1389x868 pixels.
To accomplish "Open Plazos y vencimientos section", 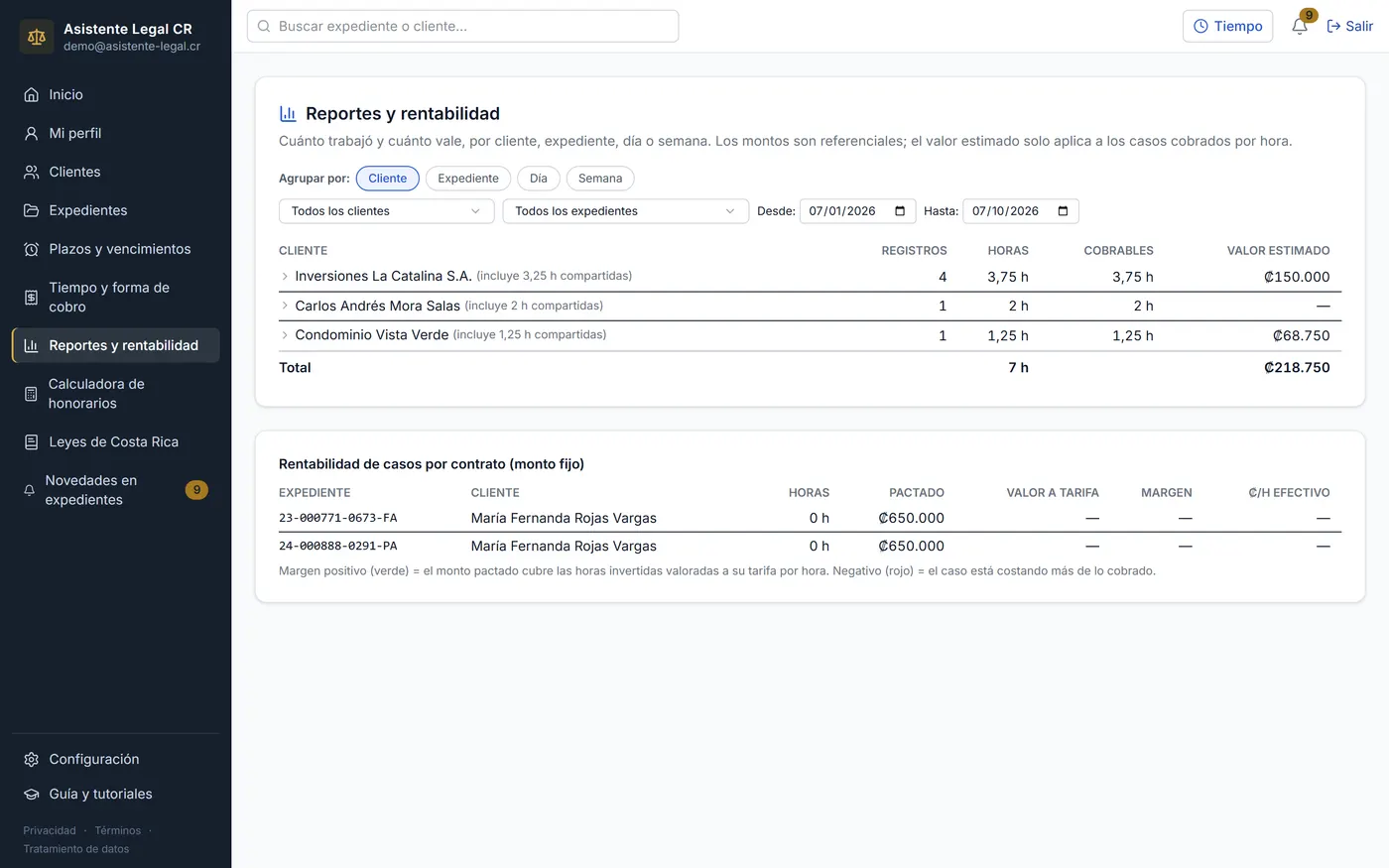I will [116, 250].
